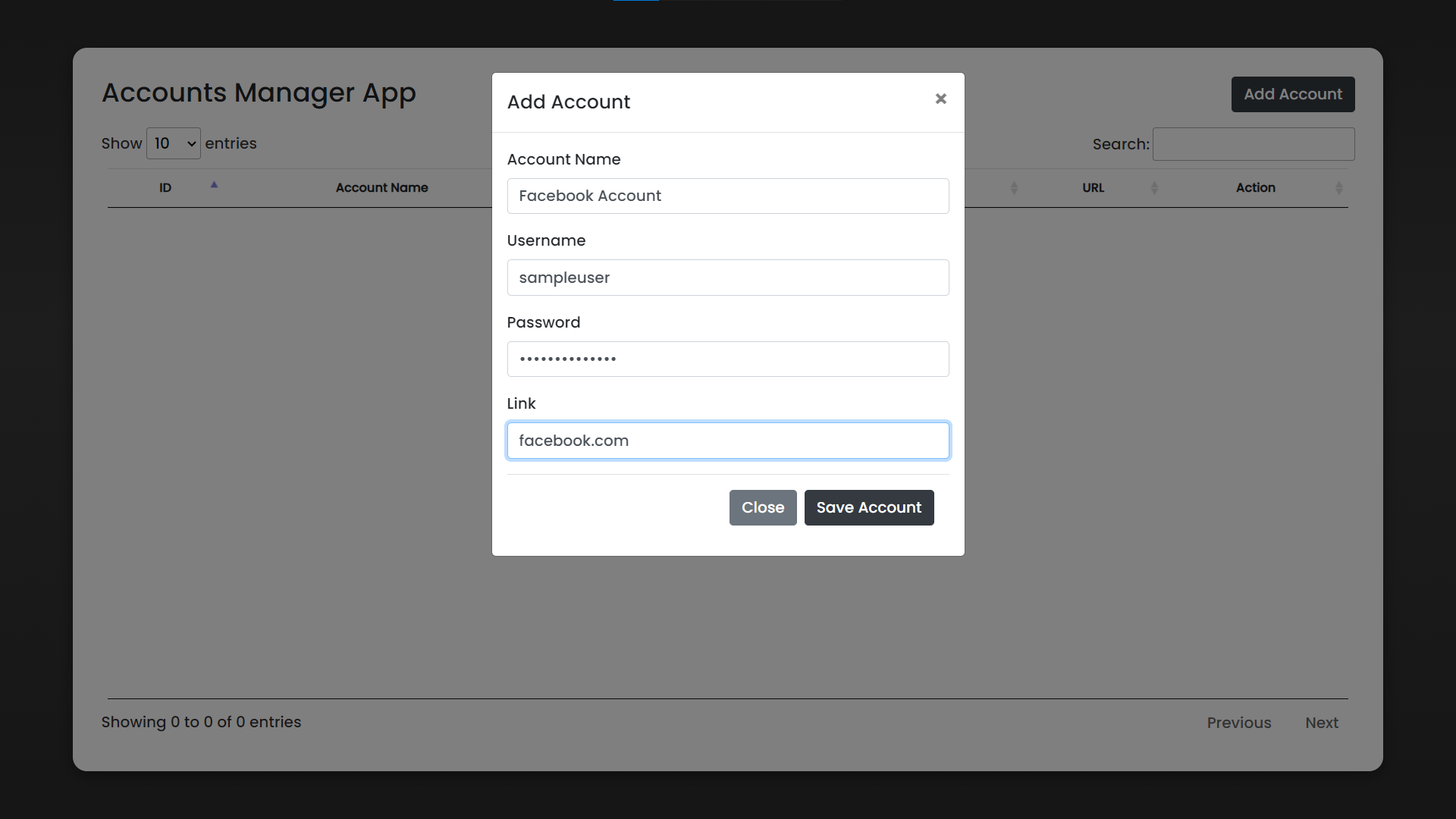Click the ID column header text
This screenshot has width=1456, height=819.
click(165, 187)
